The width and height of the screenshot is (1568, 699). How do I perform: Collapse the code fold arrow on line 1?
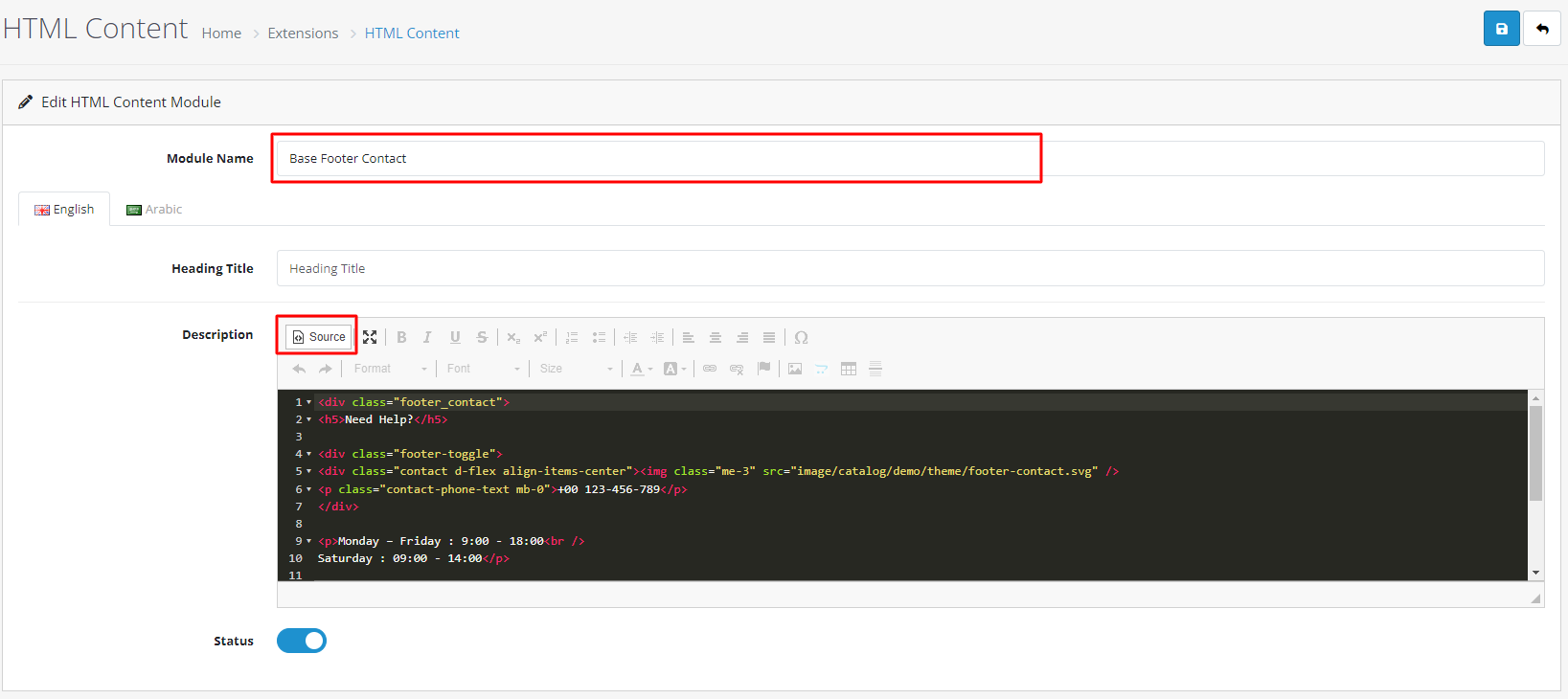click(308, 402)
